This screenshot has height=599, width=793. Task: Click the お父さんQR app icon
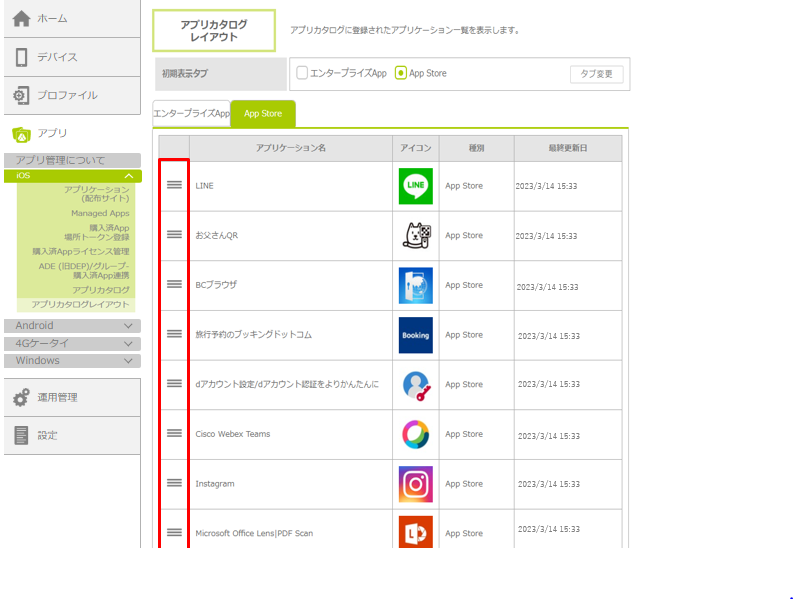click(x=415, y=236)
